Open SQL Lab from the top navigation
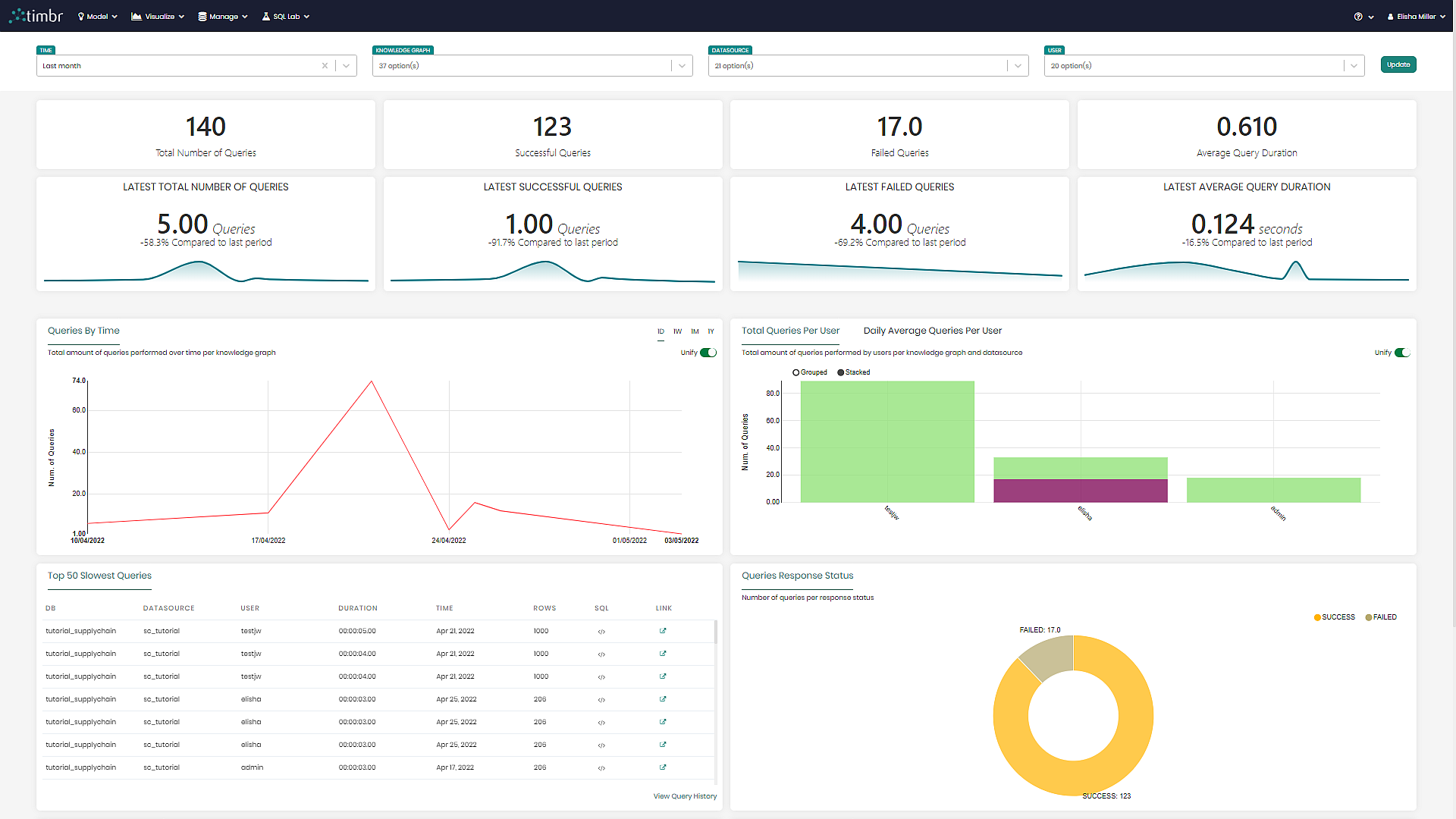This screenshot has height=819, width=1456. (285, 16)
